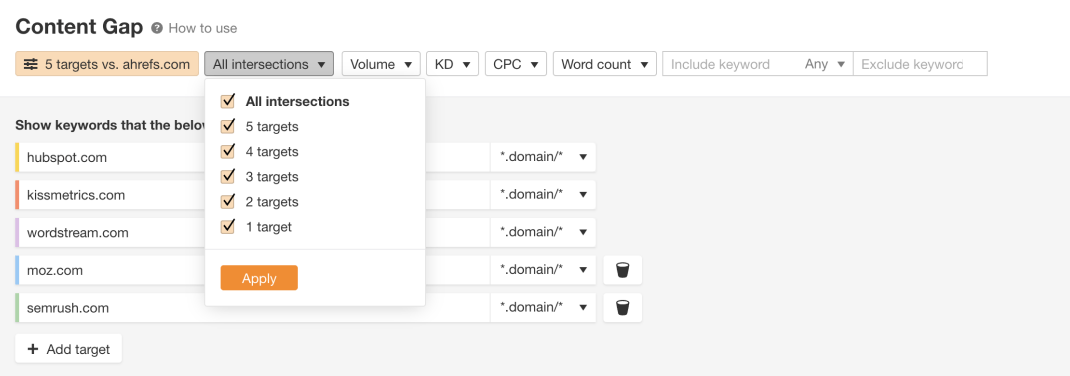Open the Word count filter dropdown
The height and width of the screenshot is (376, 1070).
click(605, 64)
